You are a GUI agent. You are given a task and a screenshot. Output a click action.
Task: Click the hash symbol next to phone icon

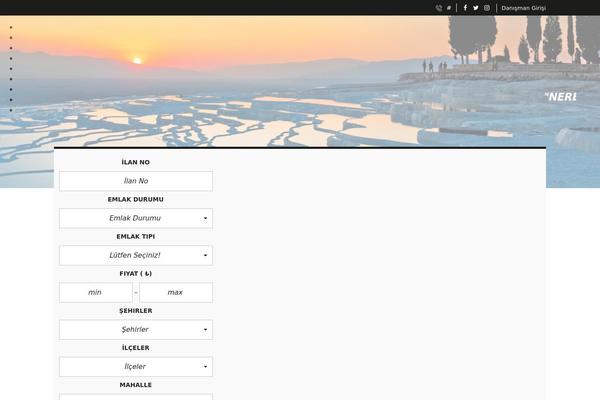coord(449,8)
